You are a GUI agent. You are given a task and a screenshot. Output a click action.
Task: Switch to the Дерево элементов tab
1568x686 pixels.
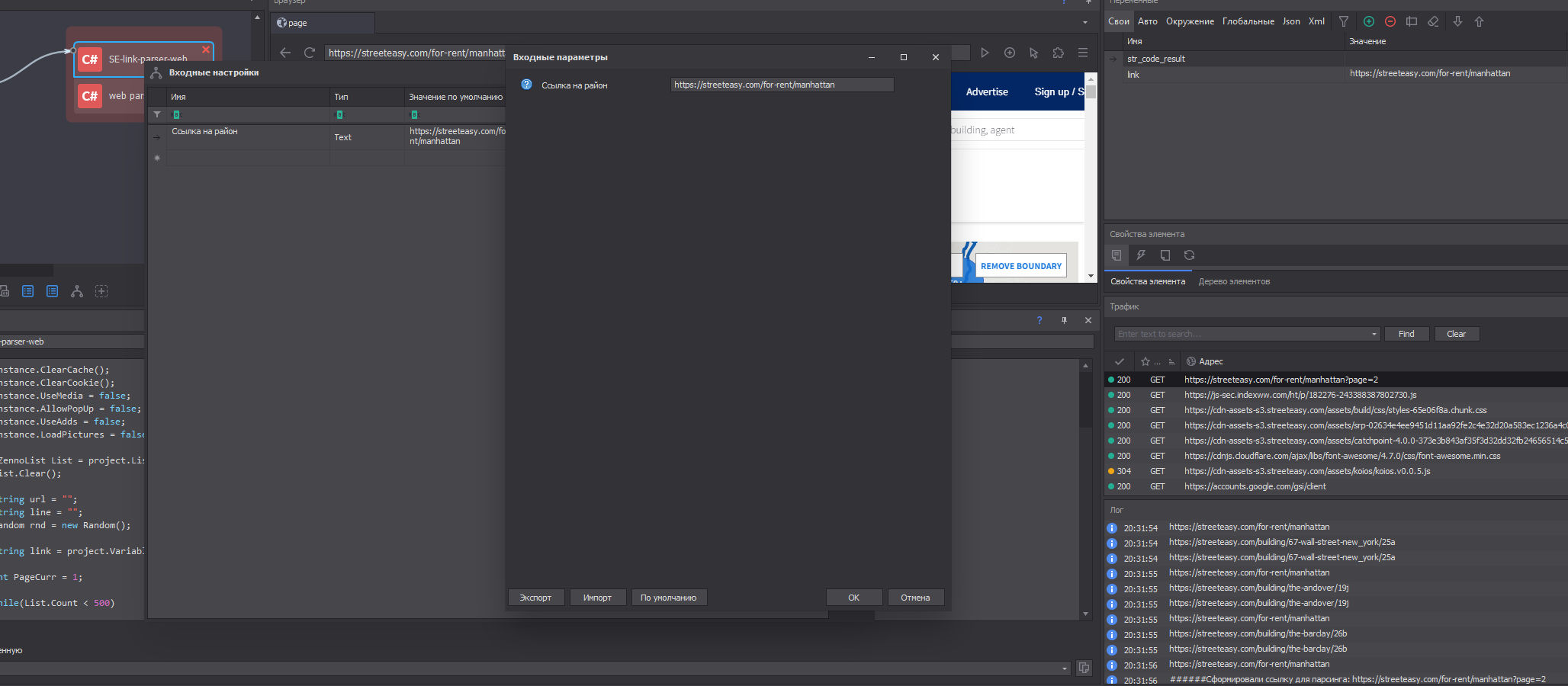(x=1234, y=281)
